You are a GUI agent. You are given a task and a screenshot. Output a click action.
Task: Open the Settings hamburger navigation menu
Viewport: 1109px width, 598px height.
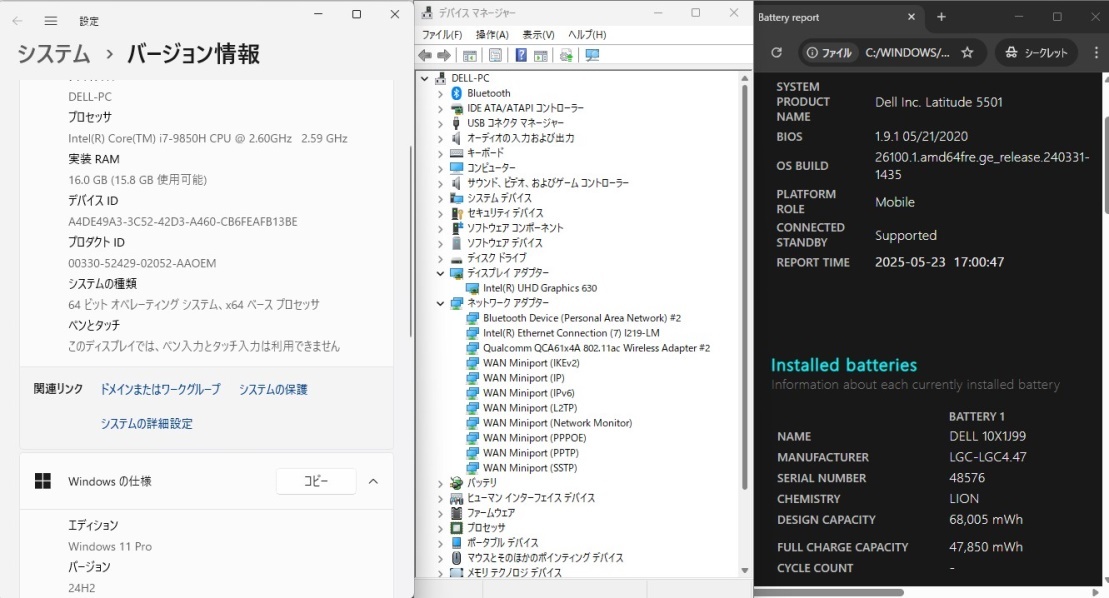[51, 21]
